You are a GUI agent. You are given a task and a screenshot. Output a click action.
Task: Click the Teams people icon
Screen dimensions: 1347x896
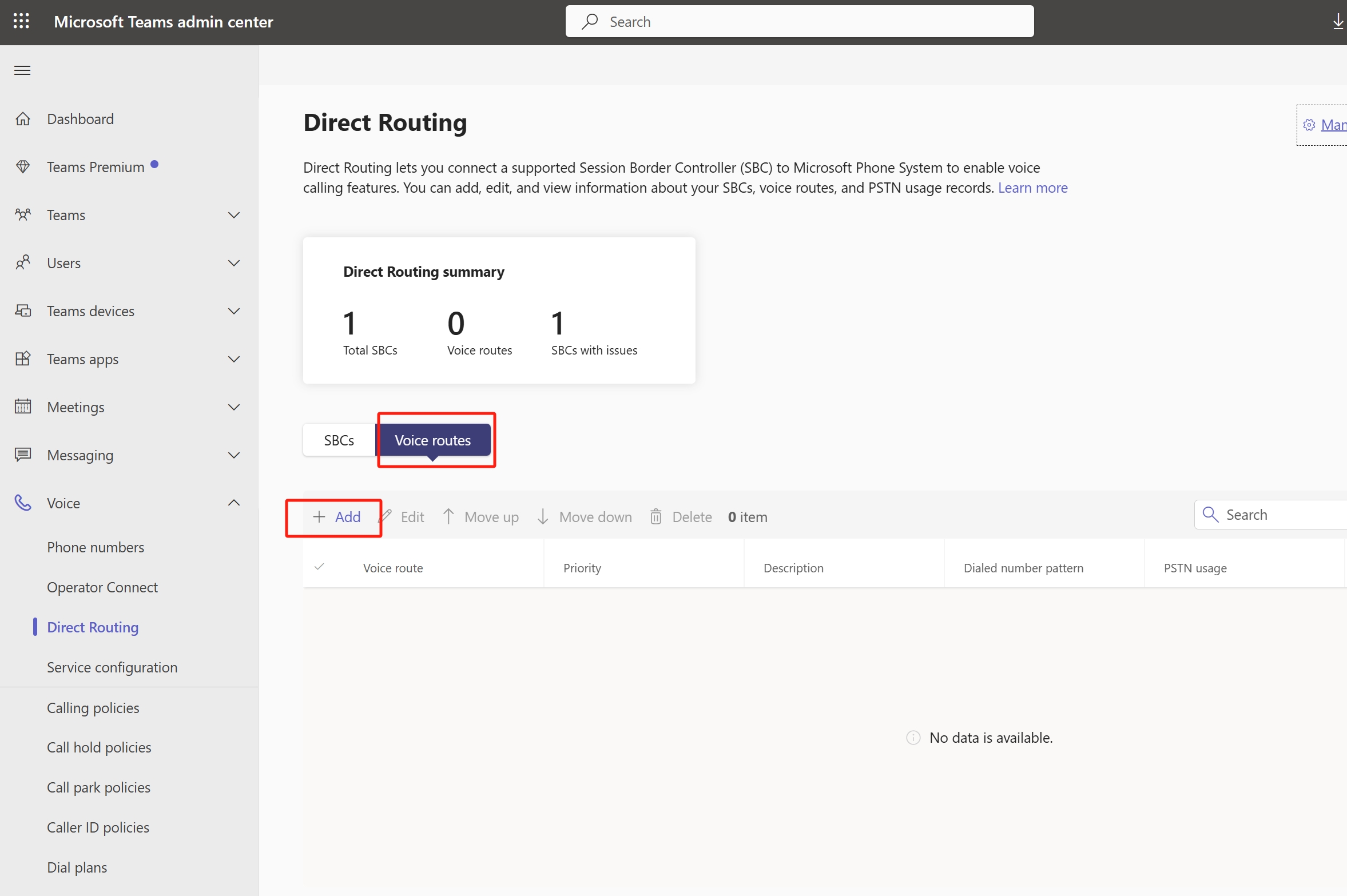[x=23, y=215]
